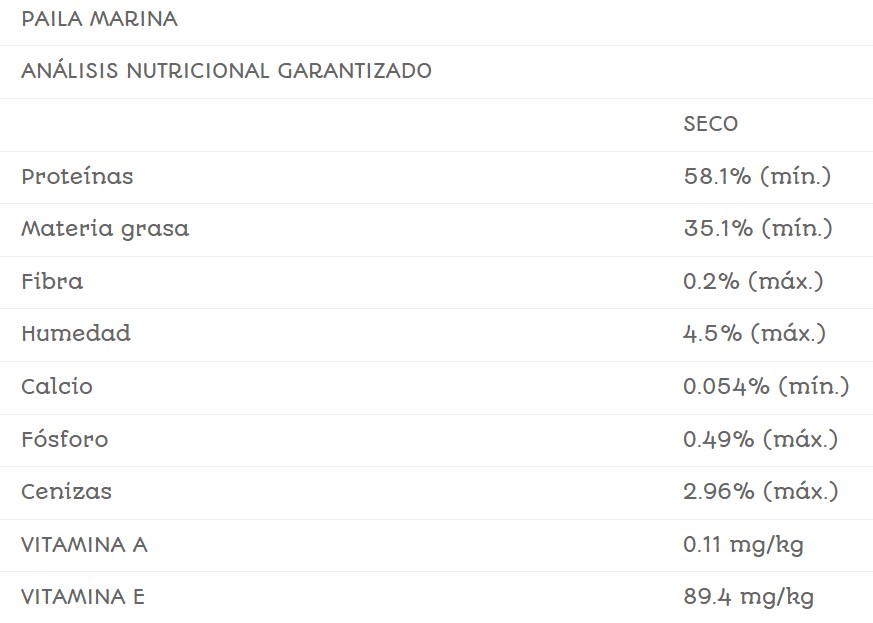Click the 4.5% (máx.) moisture value
Screen dimensions: 873x623
(754, 334)
